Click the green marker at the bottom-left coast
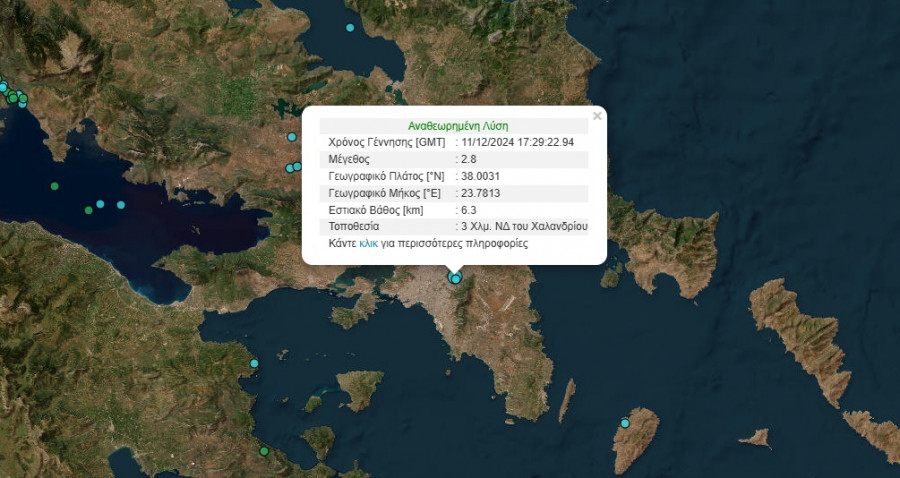This screenshot has height=478, width=900. click(x=264, y=452)
